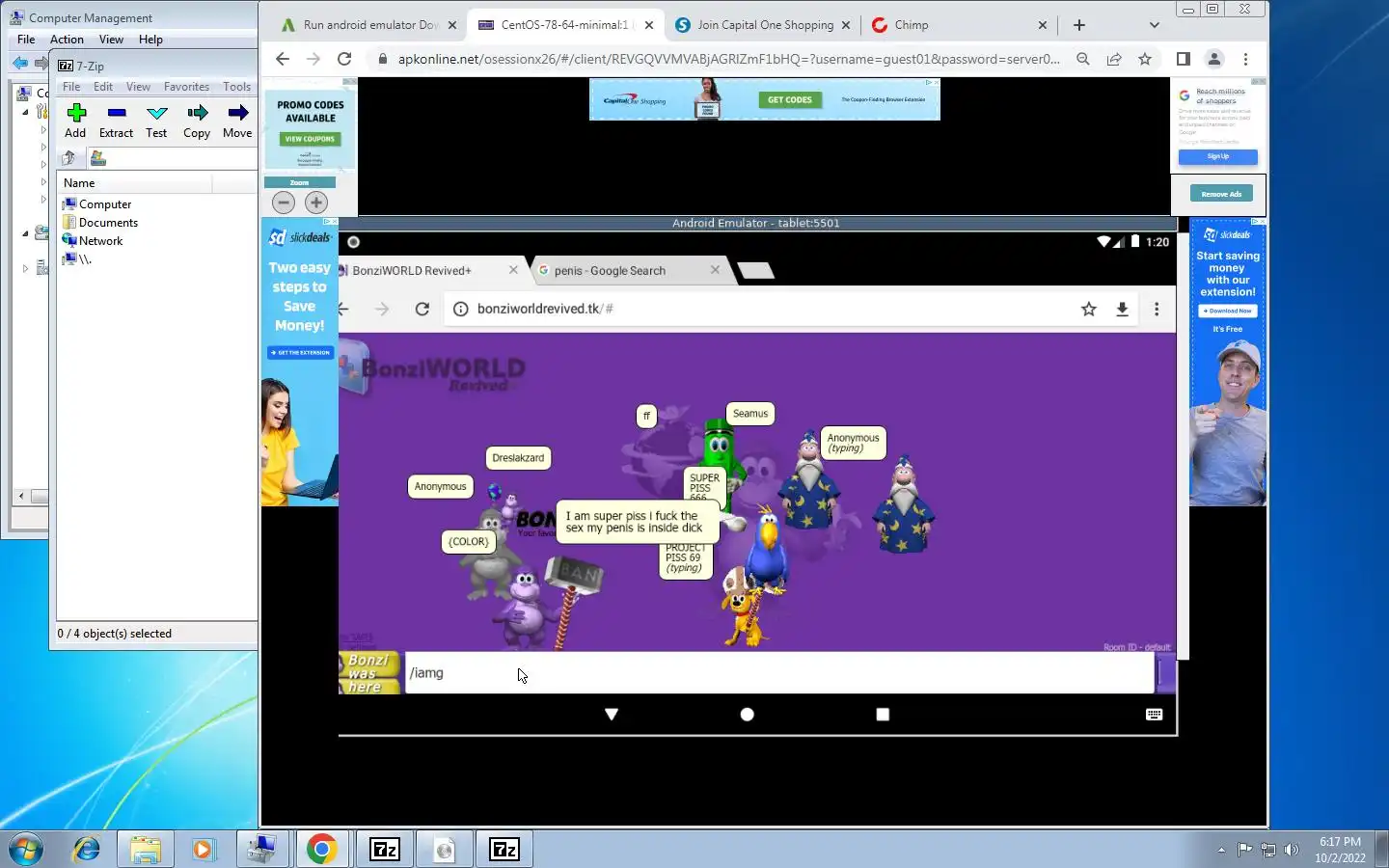Close the CentOS-78-64-minimal tab
The height and width of the screenshot is (868, 1389).
[x=649, y=25]
